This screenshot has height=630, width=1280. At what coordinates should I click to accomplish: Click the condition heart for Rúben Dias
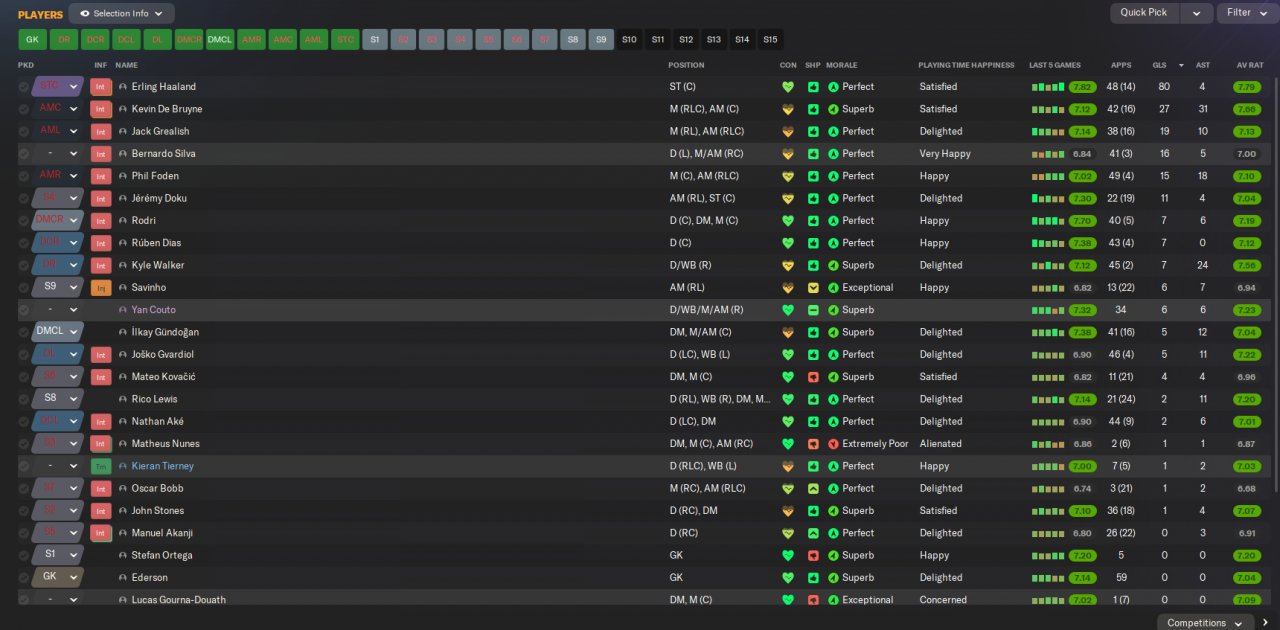pos(788,243)
